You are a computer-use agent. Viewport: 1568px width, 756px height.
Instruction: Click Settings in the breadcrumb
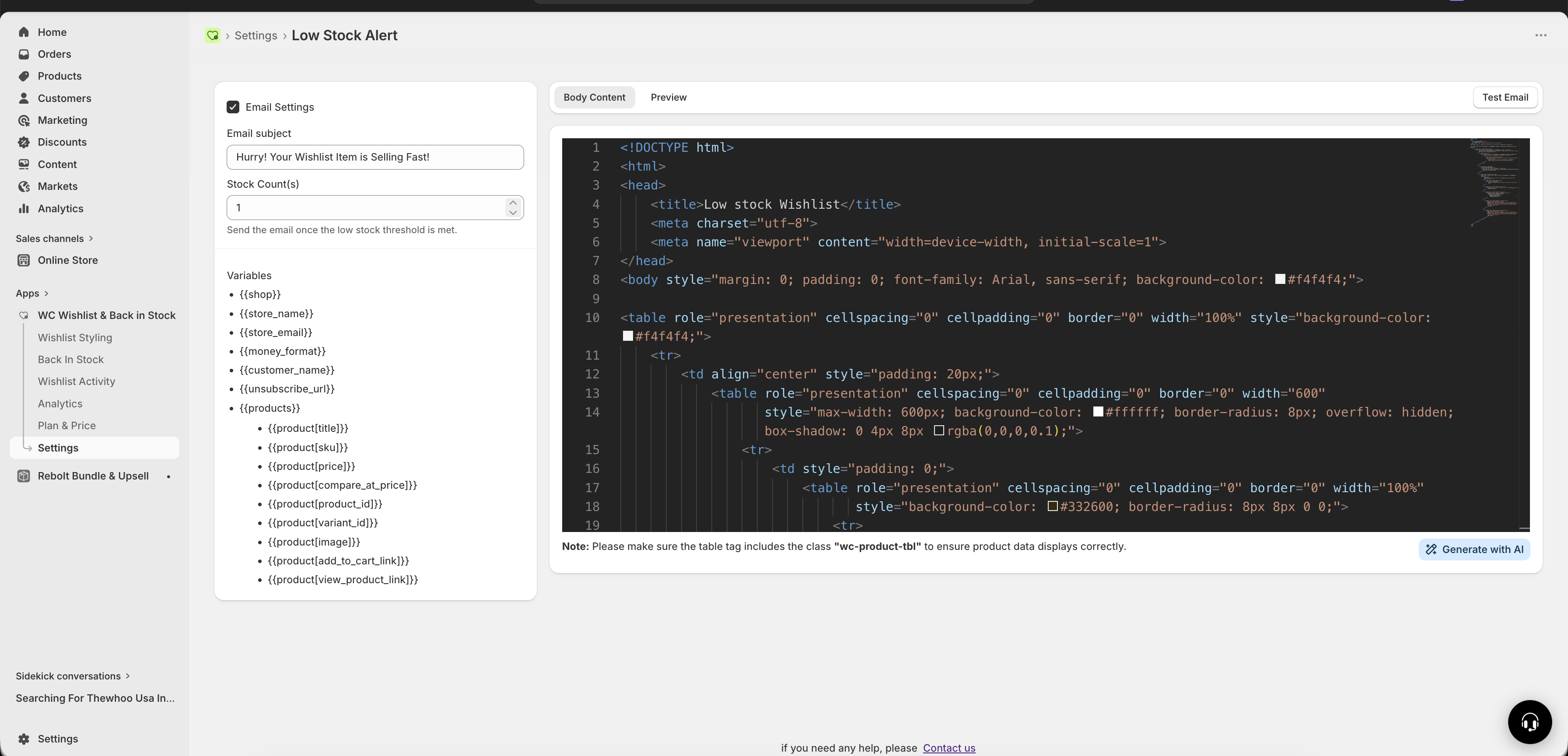click(255, 35)
